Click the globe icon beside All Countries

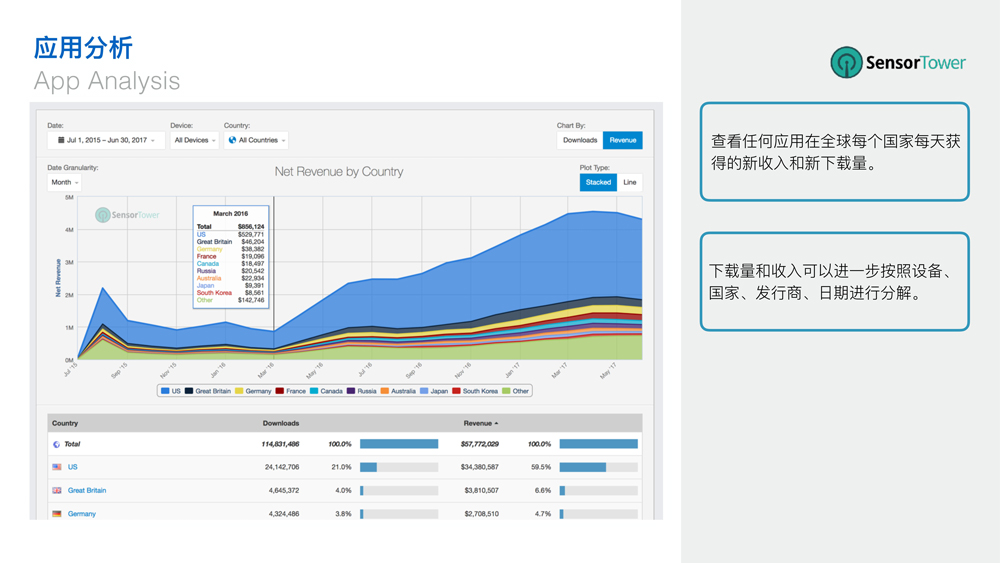click(232, 141)
